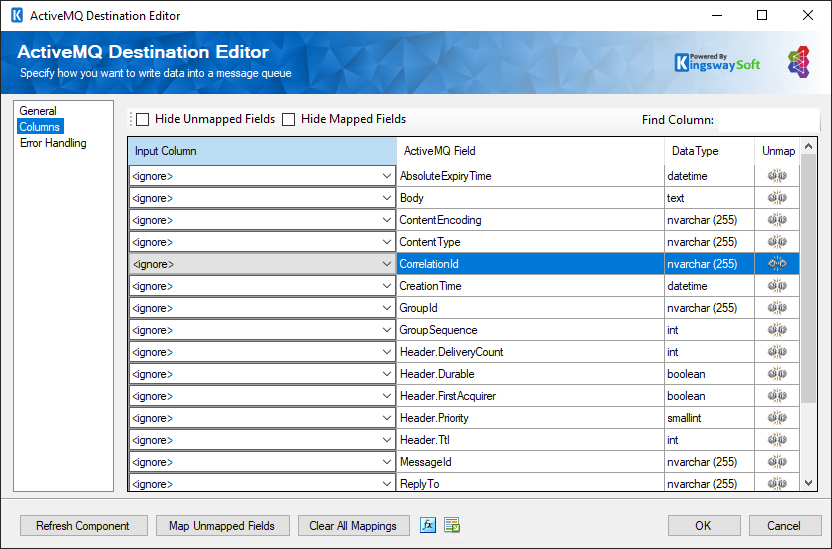Open input column dropdown for Header.Priority
This screenshot has width=832, height=549.
387,418
